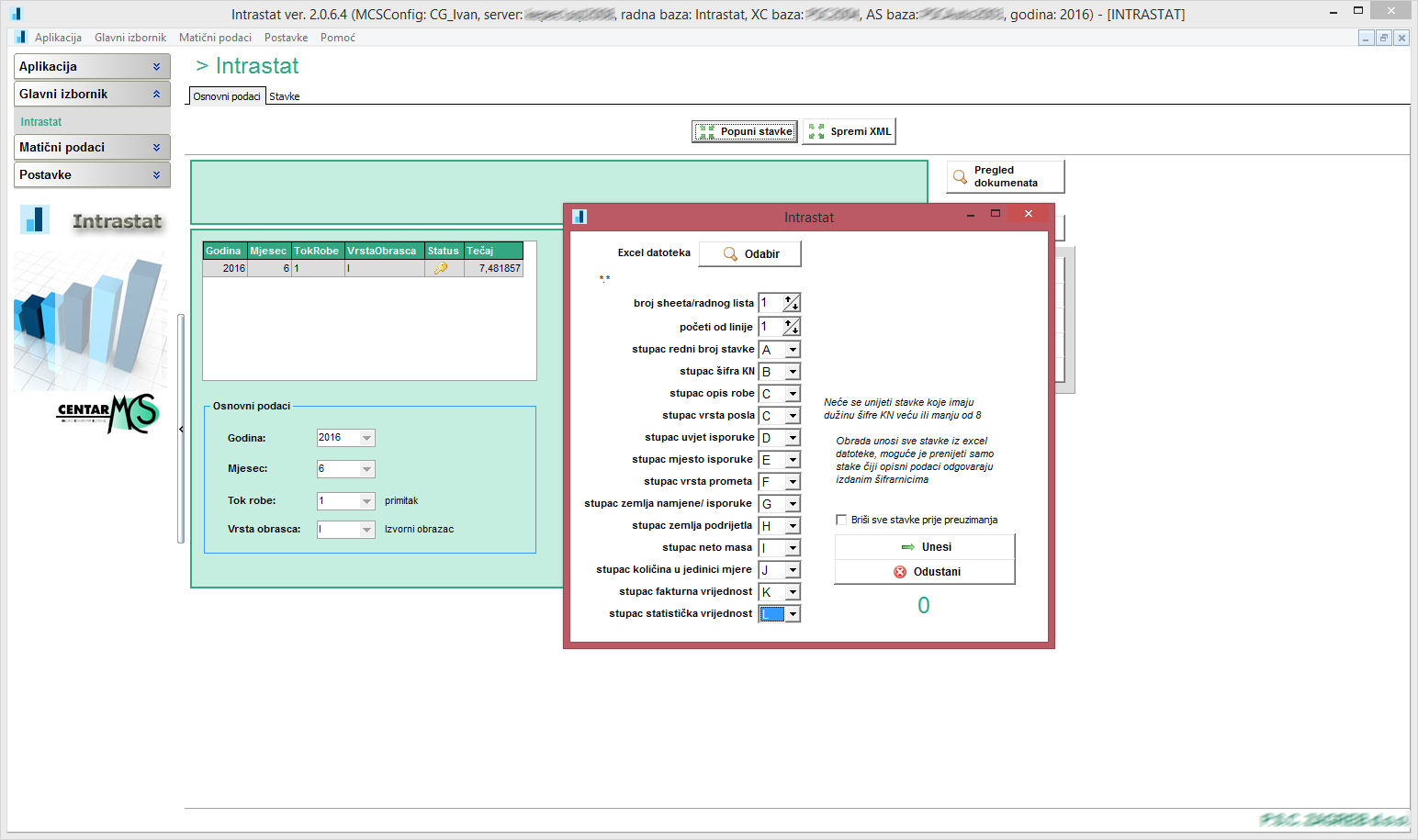Open 'stupac zemlja namjene/isporuke' dropdown

793,504
